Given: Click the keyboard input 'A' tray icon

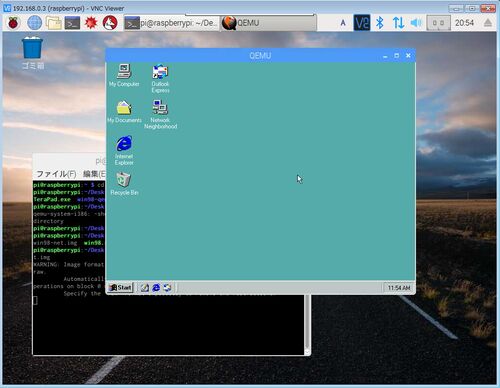Looking at the screenshot, I should click(343, 23).
